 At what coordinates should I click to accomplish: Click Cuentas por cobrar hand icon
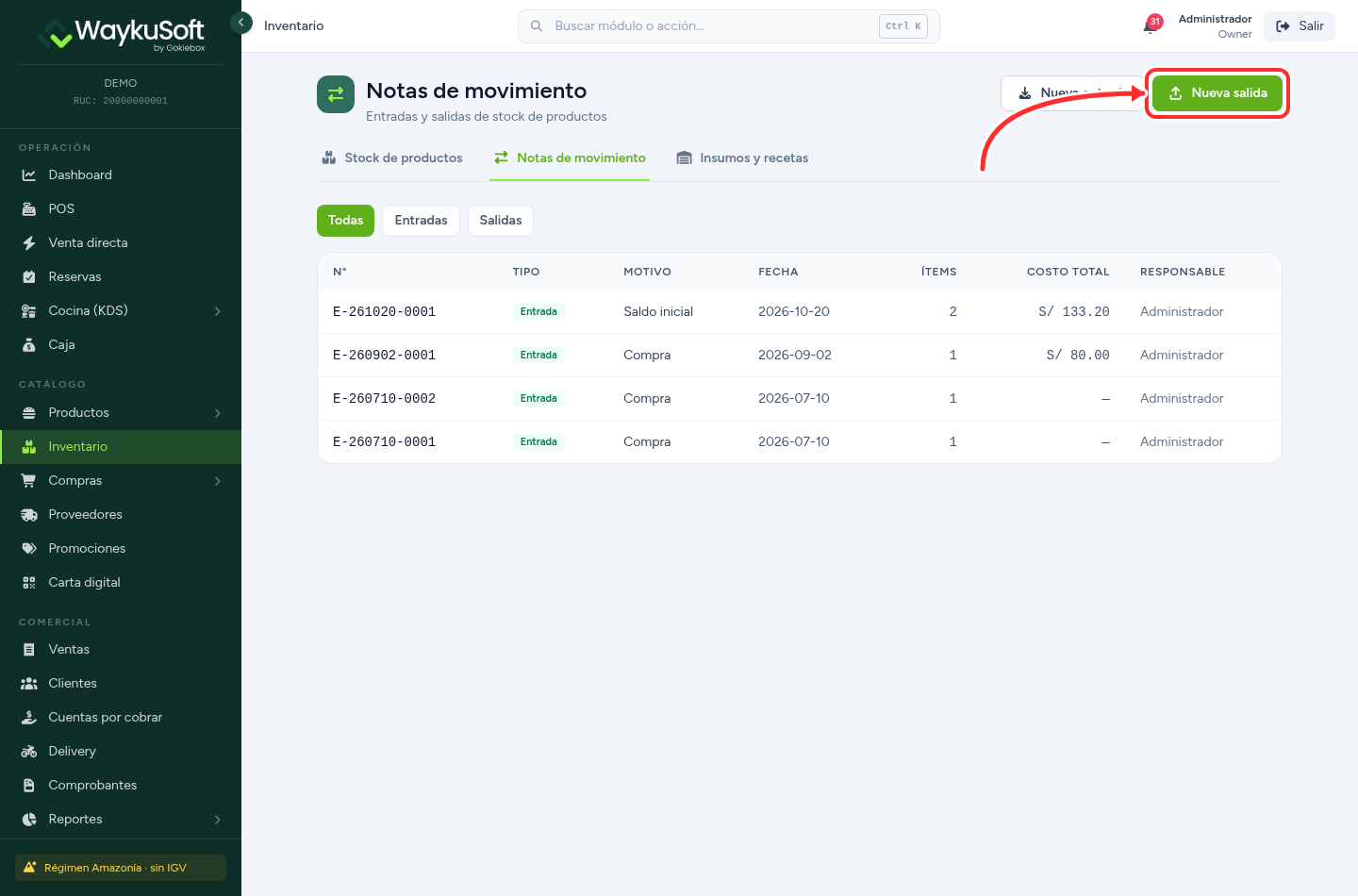(x=29, y=718)
